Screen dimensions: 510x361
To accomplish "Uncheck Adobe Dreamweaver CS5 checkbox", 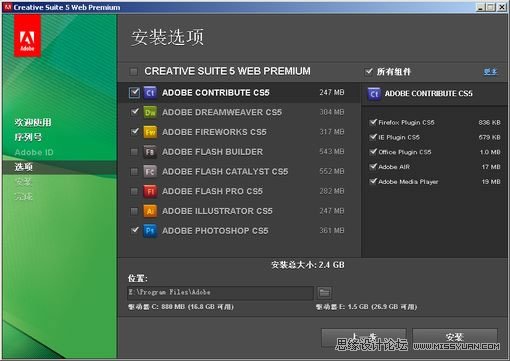I will (135, 112).
